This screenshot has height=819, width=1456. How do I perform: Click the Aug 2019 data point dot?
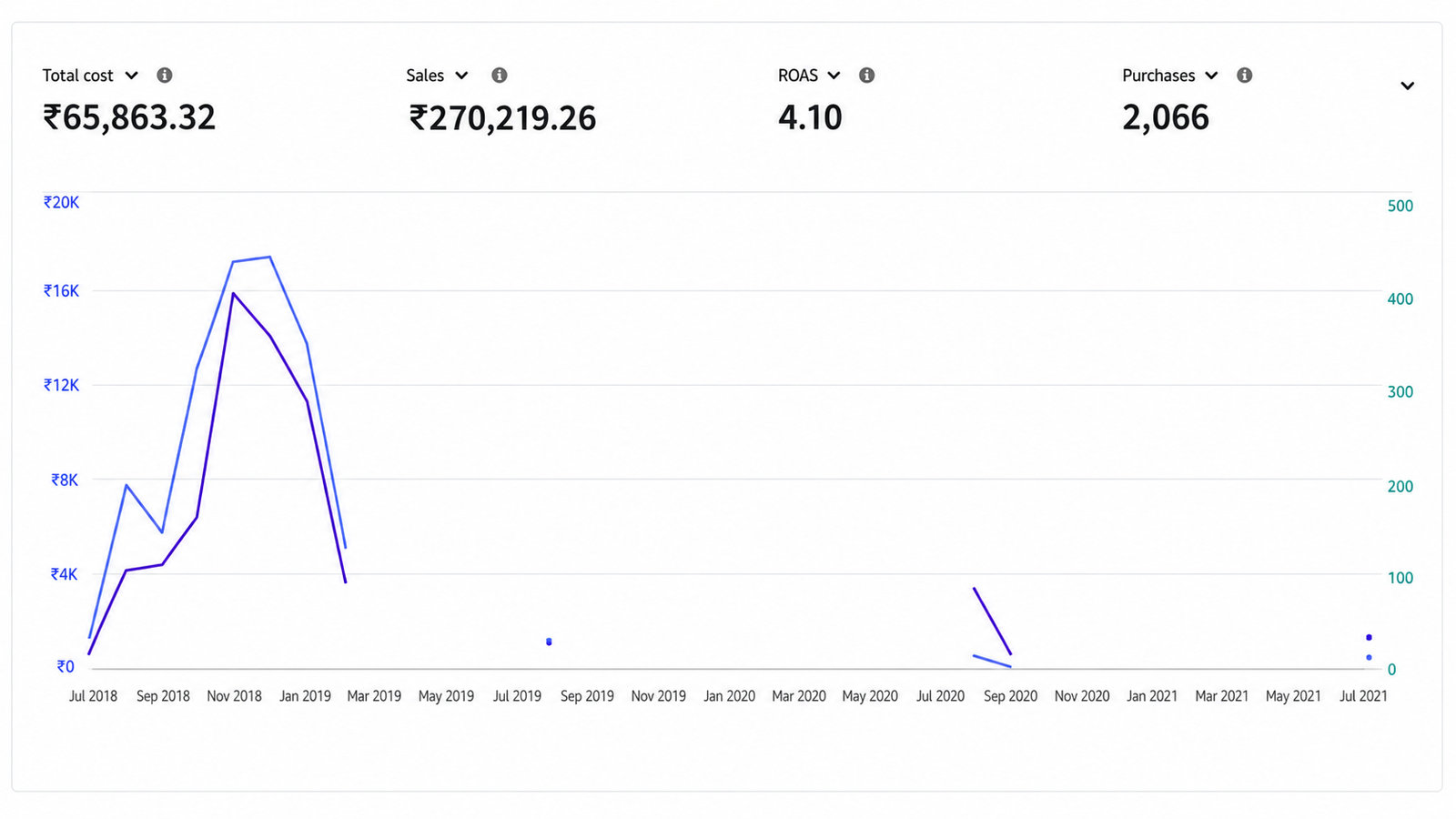pos(549,642)
